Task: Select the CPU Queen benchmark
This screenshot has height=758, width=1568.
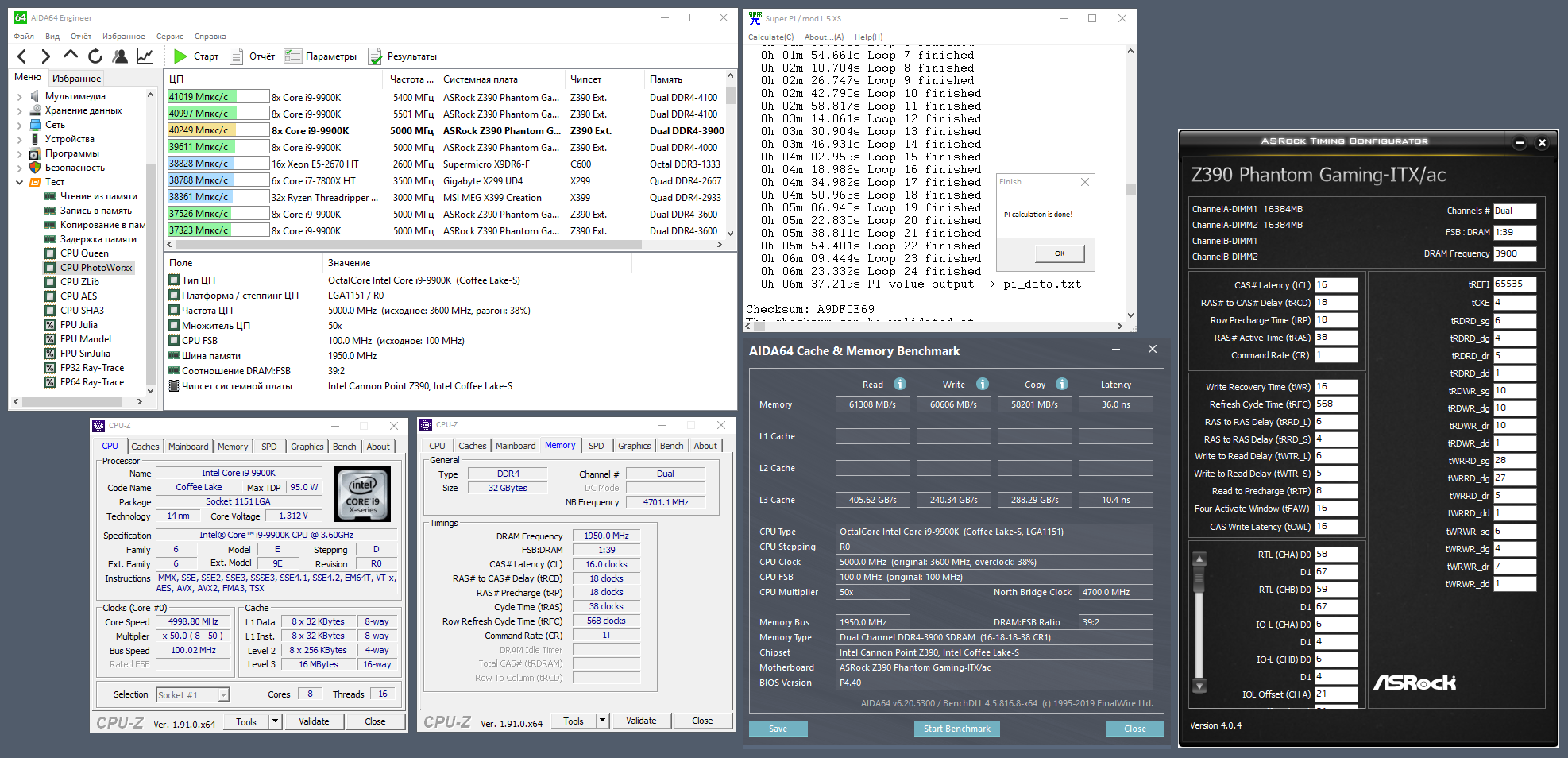Action: [x=84, y=253]
